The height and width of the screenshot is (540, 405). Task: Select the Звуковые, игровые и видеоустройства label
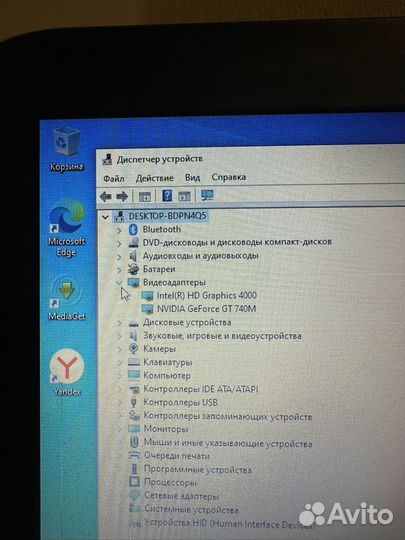[x=222, y=336]
